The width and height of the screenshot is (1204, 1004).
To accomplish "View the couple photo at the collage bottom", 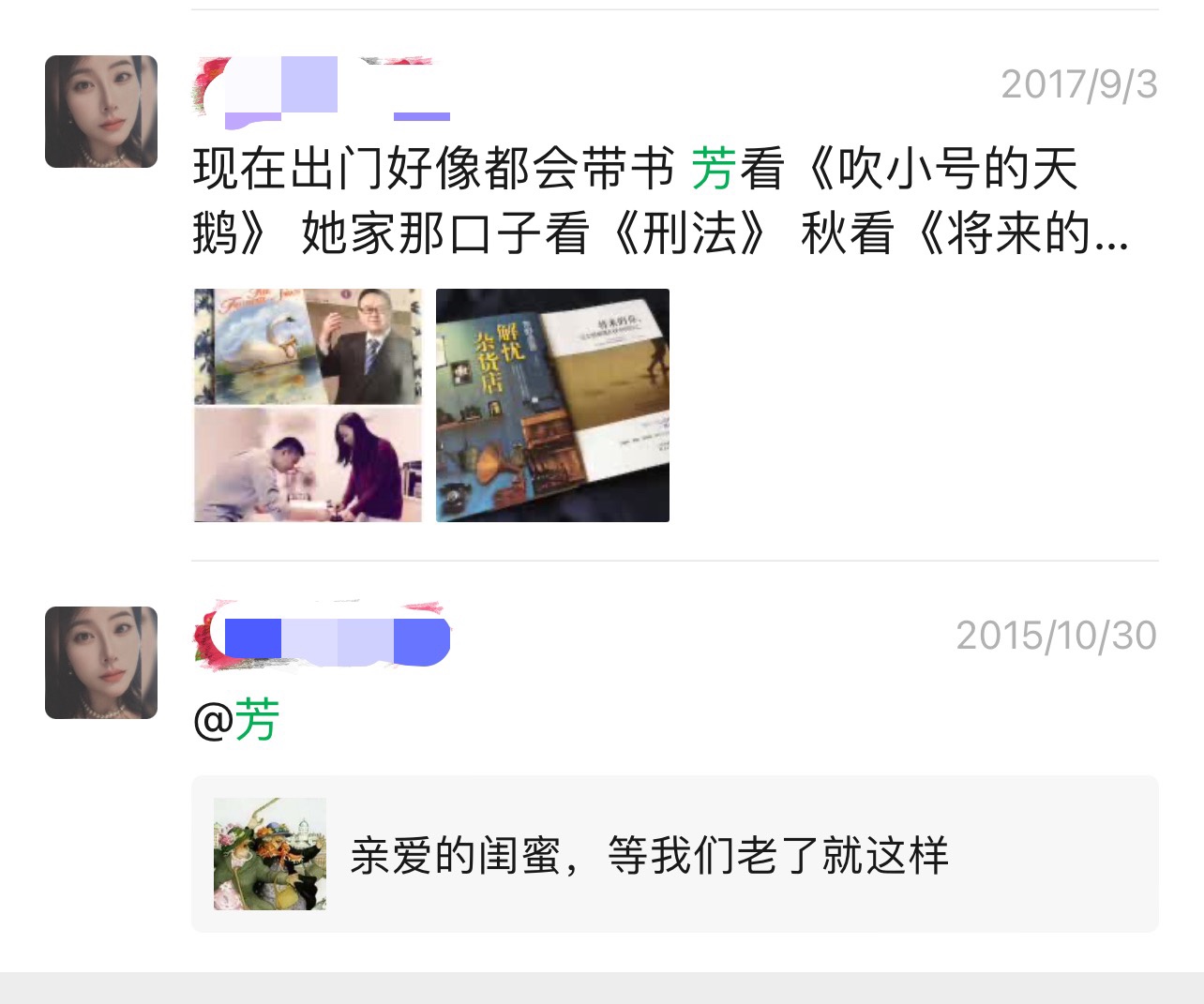I will pos(308,464).
